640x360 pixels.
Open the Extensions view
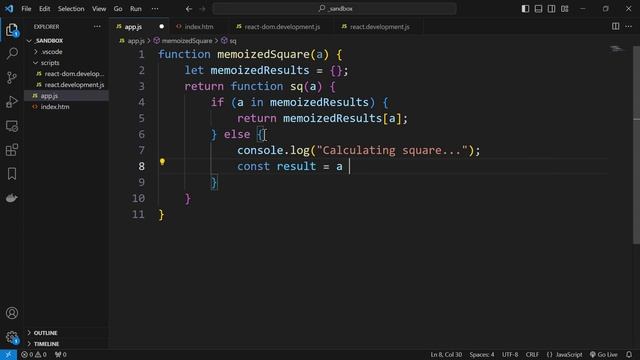(x=12, y=150)
